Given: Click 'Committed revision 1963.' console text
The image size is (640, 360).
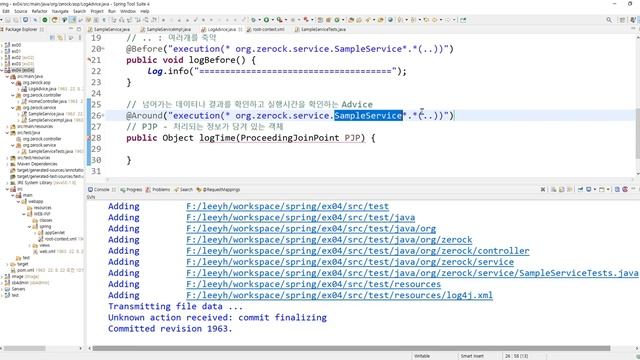Looking at the screenshot, I should tap(170, 329).
